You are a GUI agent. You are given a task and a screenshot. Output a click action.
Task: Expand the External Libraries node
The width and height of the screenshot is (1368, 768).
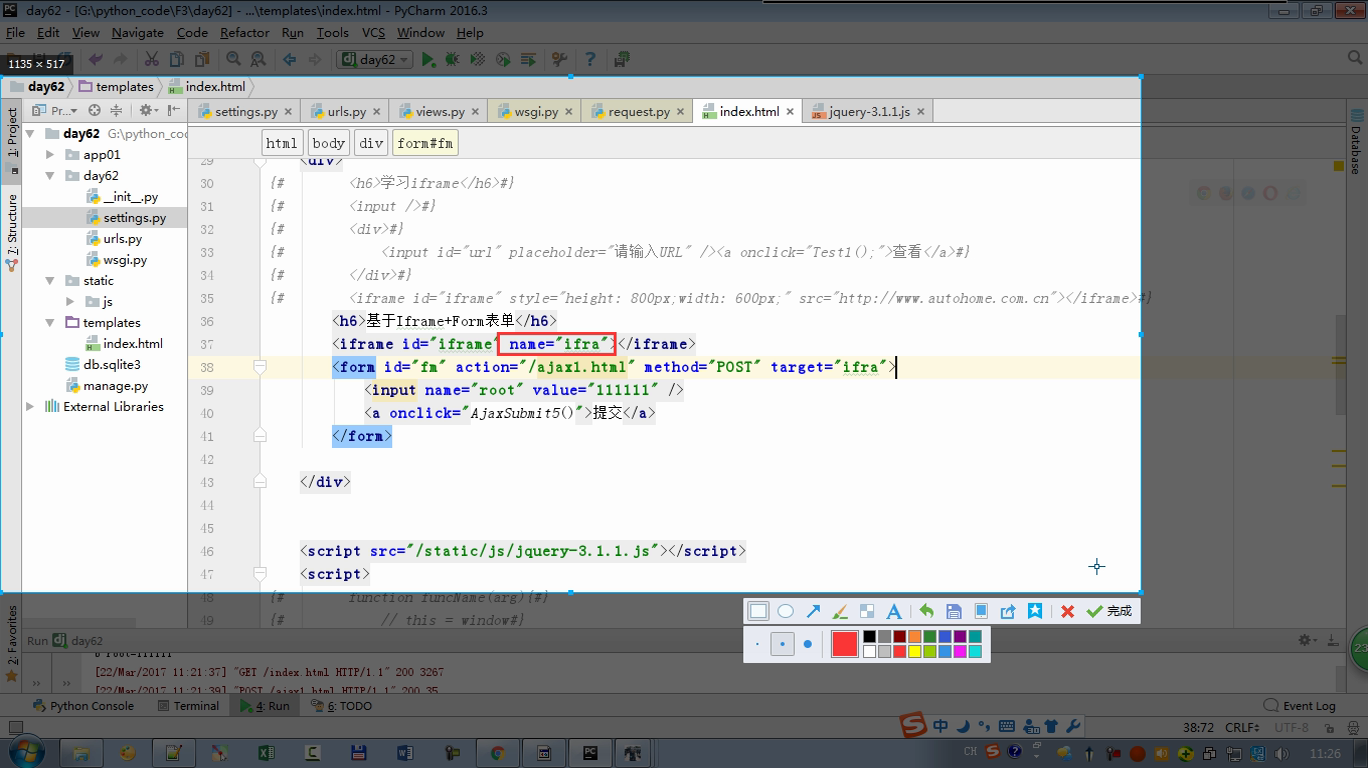[30, 407]
